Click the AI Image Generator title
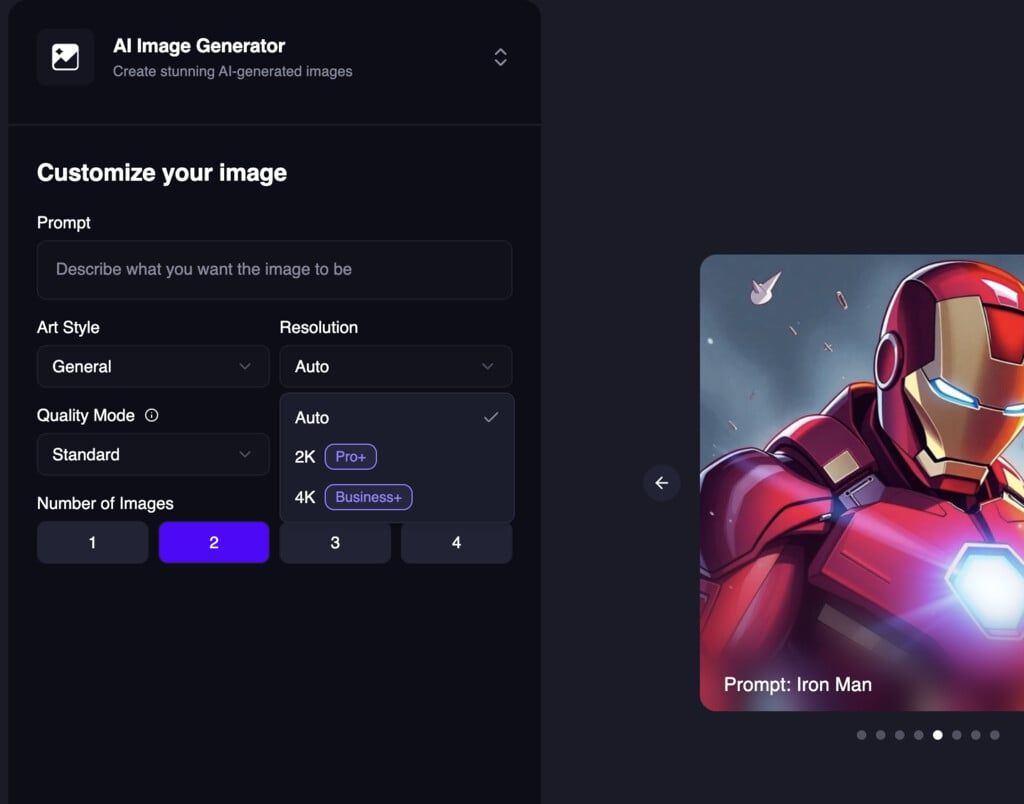The image size is (1024, 804). point(199,46)
